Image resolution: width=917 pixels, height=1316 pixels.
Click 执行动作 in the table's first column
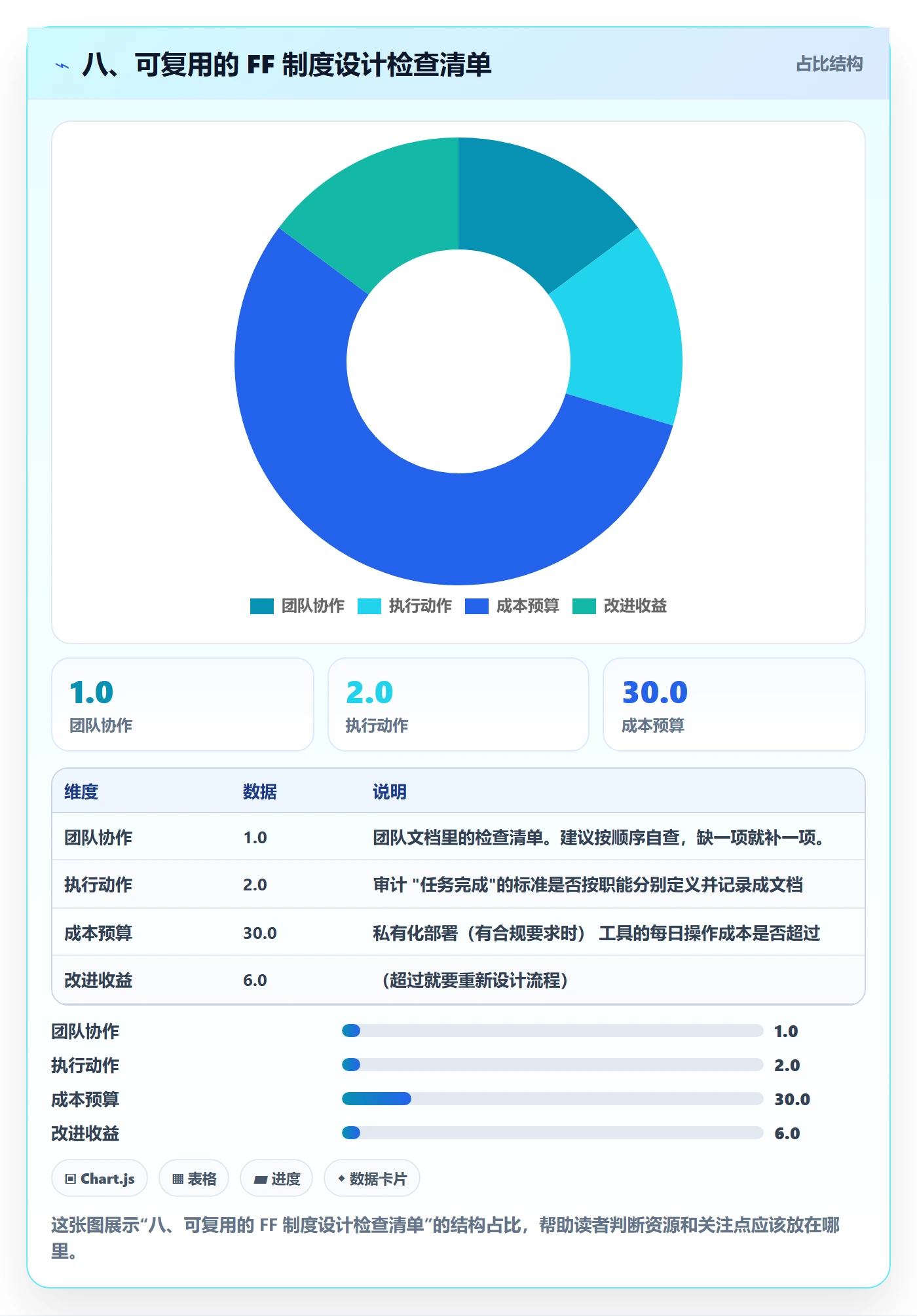click(98, 885)
